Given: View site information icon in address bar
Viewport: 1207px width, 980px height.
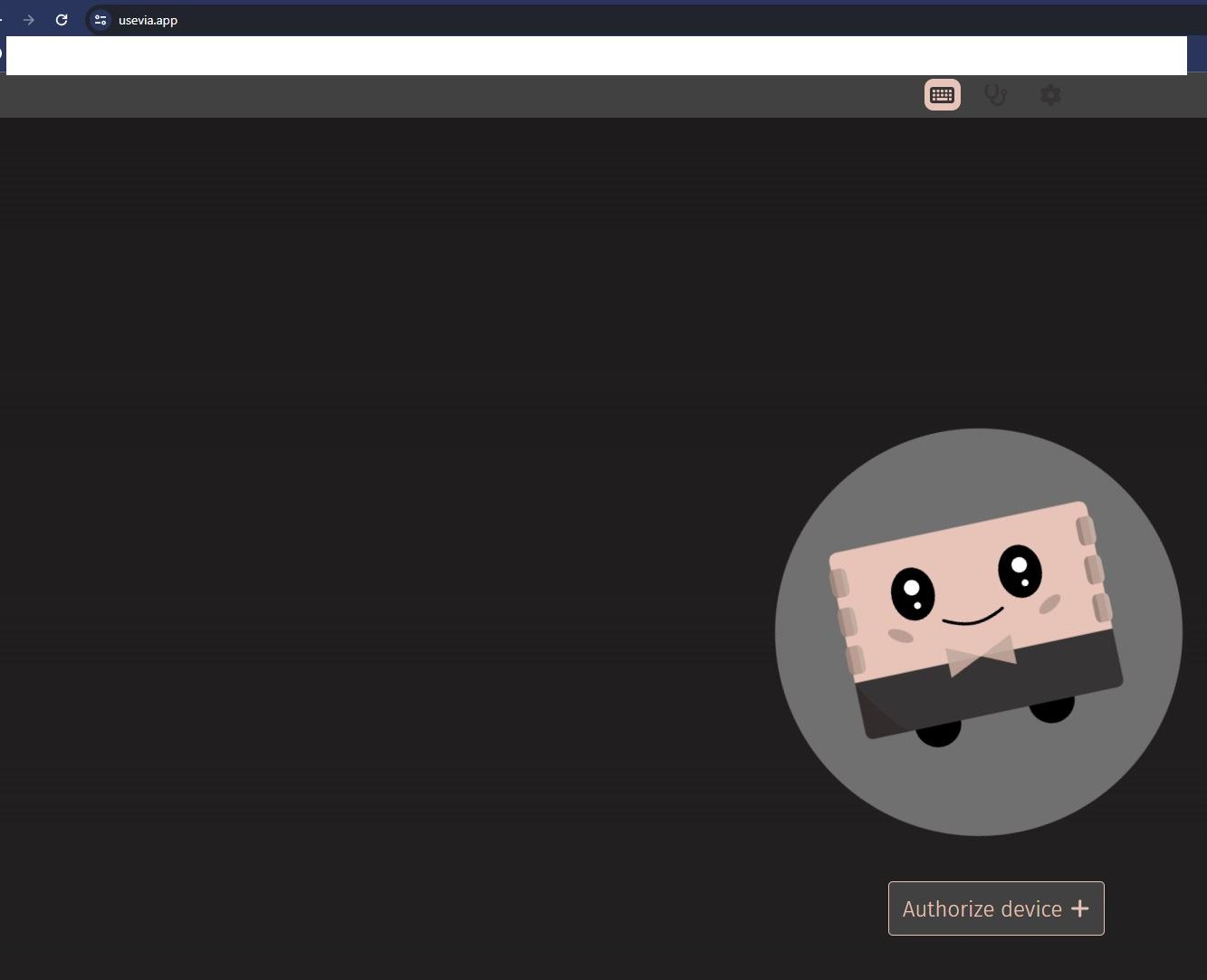Looking at the screenshot, I should (101, 20).
